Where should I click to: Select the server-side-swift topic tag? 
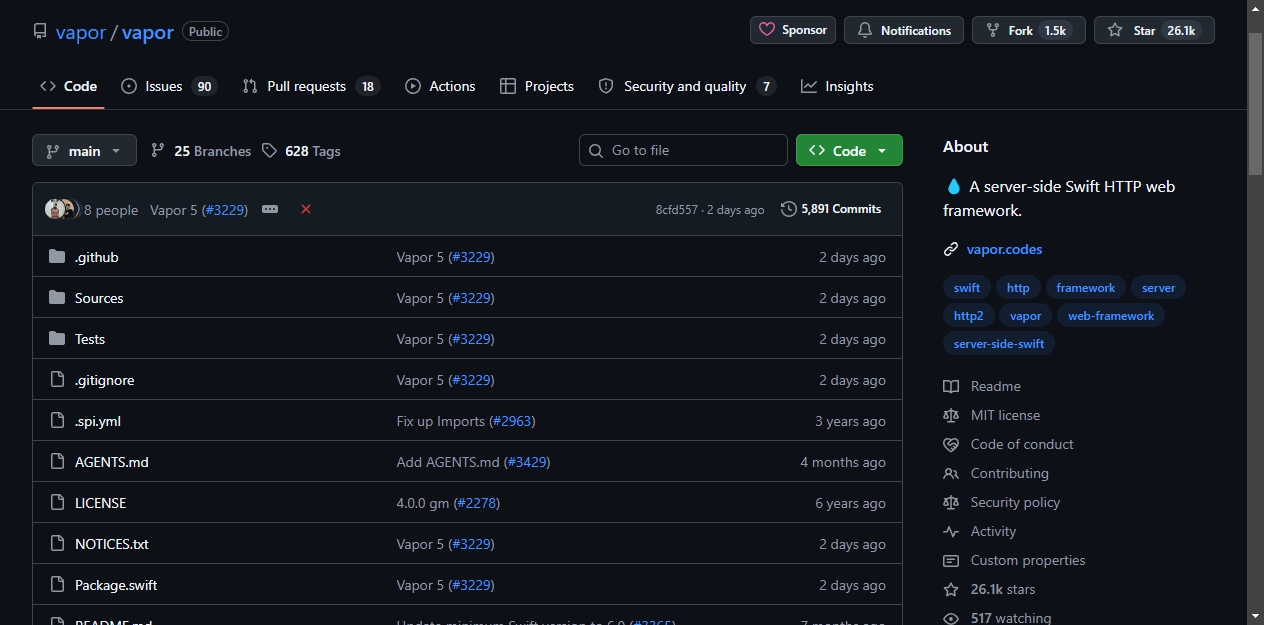999,344
